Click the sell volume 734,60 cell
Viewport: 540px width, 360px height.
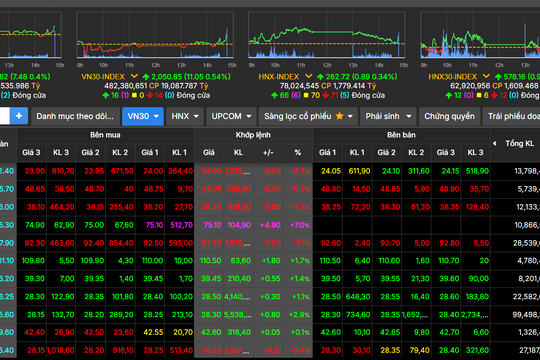pyautogui.click(x=358, y=315)
